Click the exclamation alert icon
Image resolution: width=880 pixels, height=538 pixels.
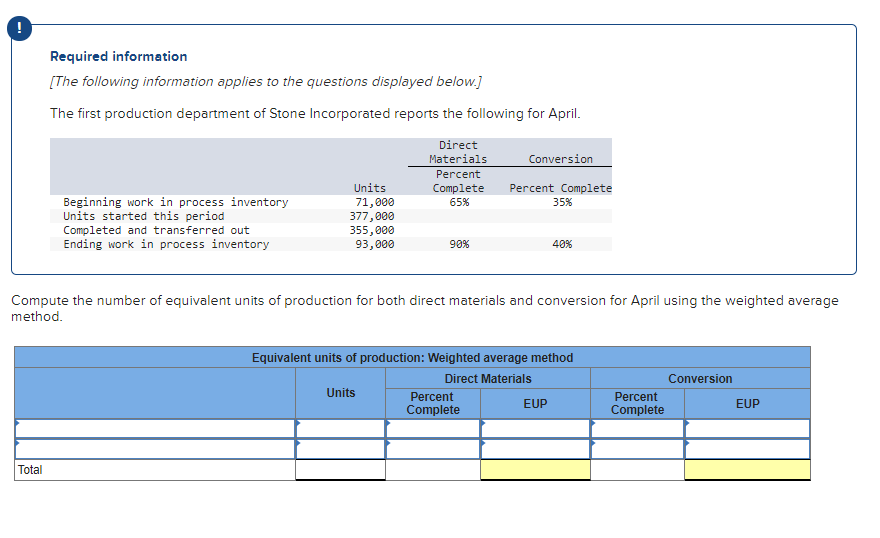tap(19, 28)
